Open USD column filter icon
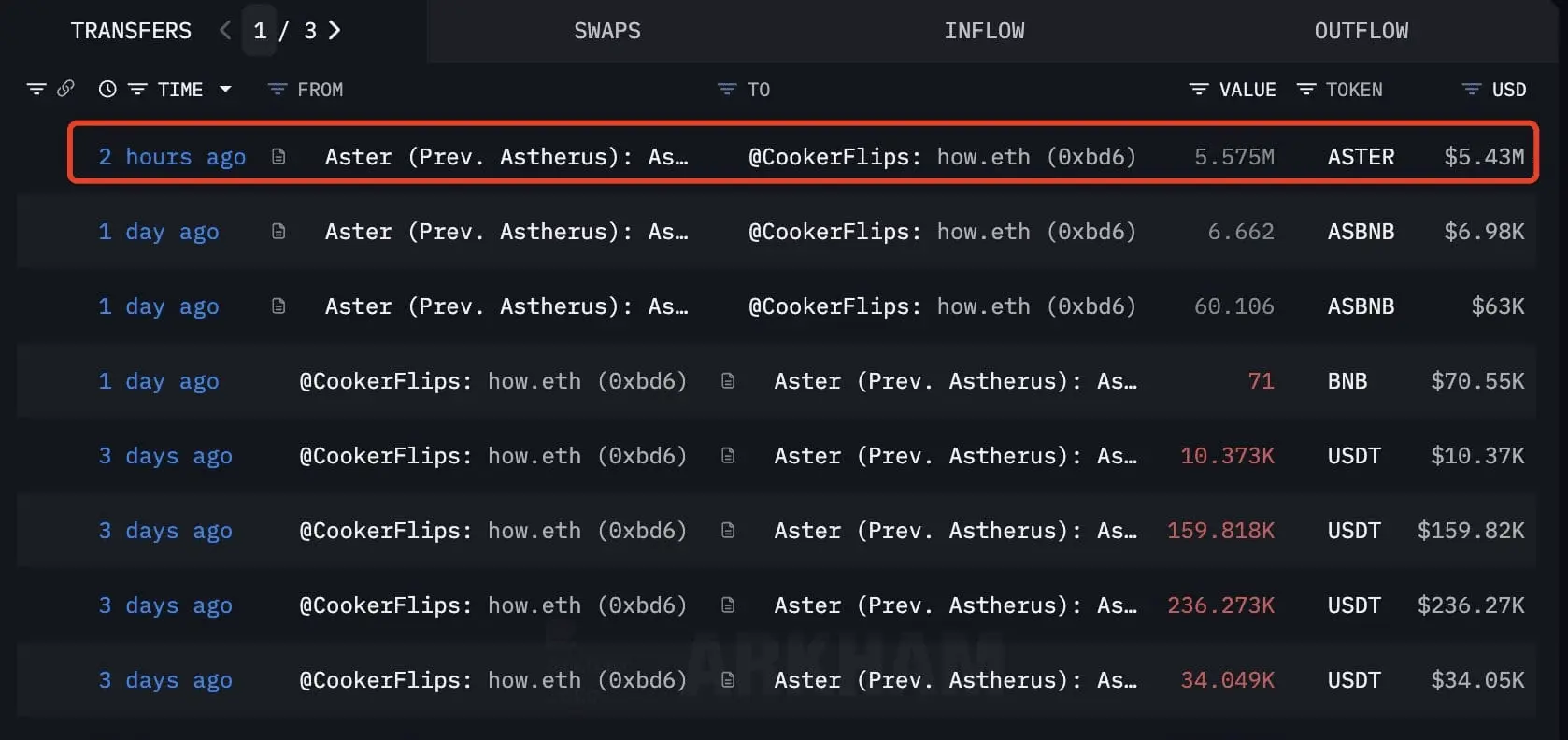 coord(1472,90)
